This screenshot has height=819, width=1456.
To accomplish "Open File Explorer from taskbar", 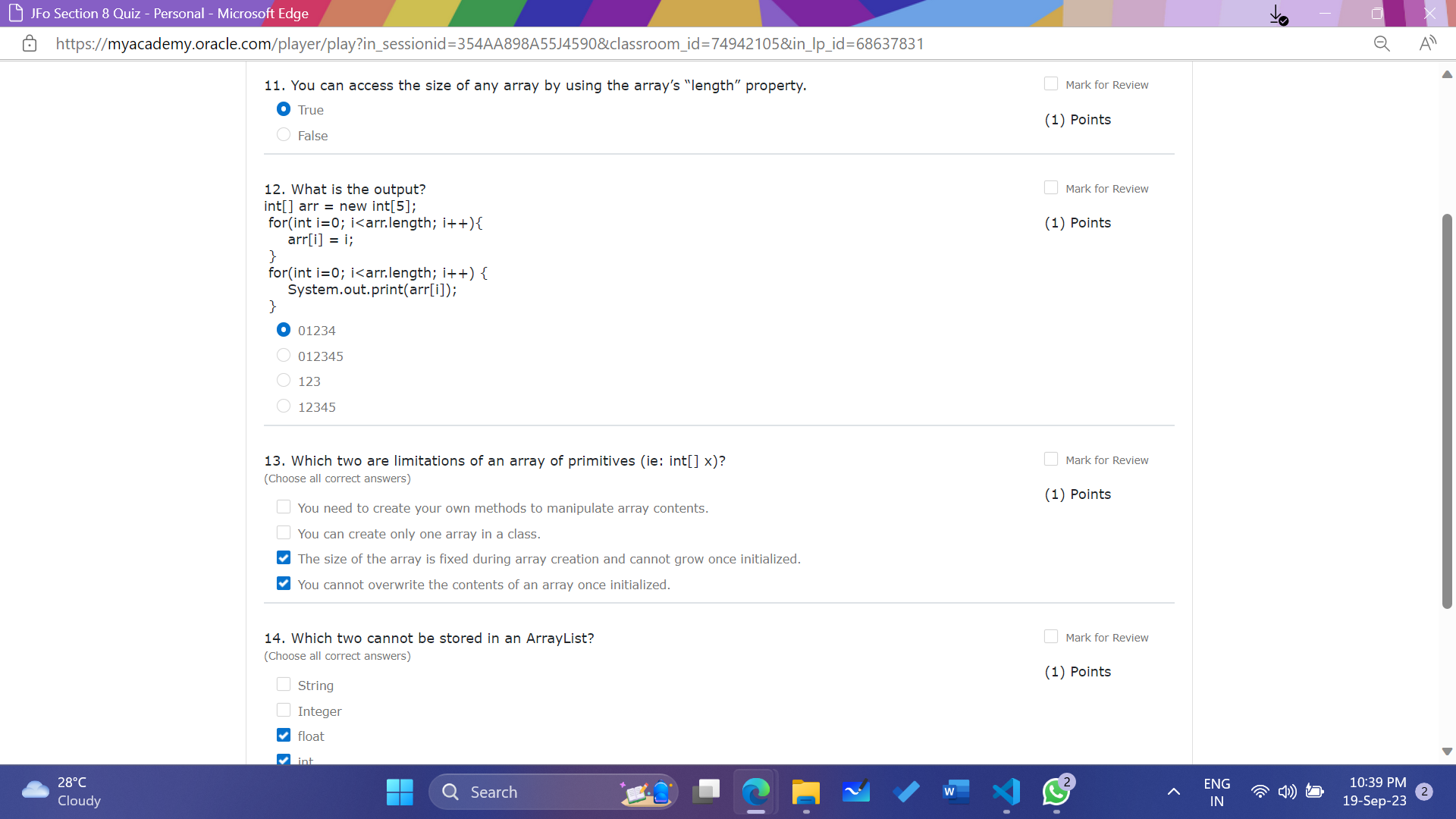I will tap(805, 792).
